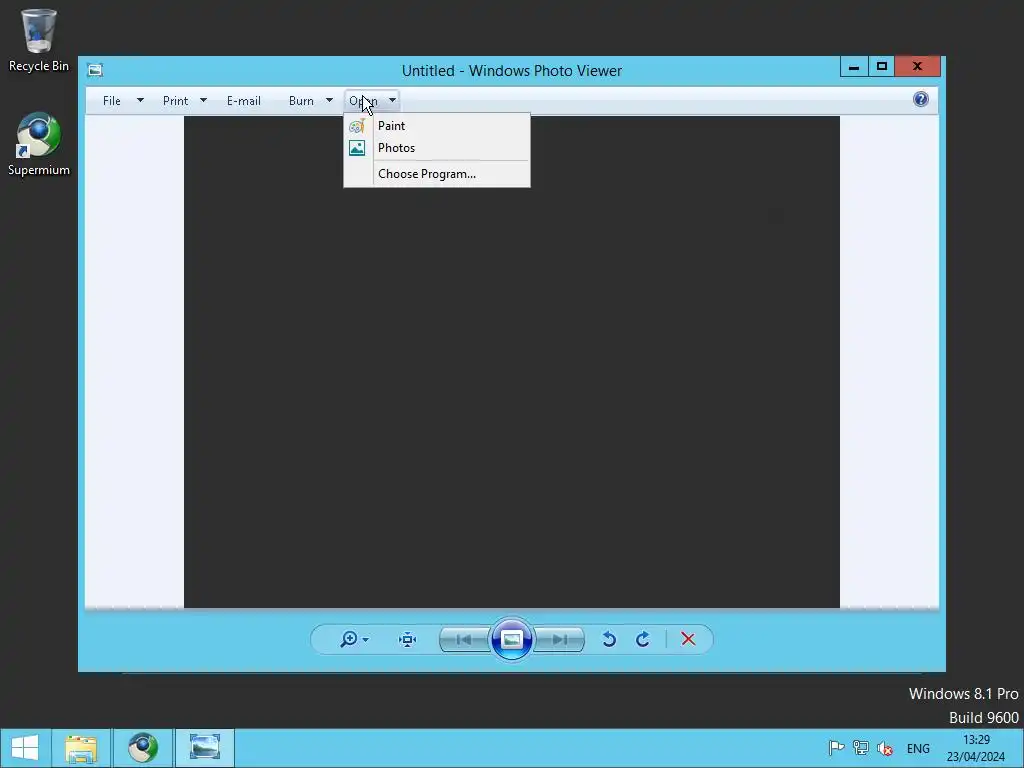Go to the next image

click(559, 639)
